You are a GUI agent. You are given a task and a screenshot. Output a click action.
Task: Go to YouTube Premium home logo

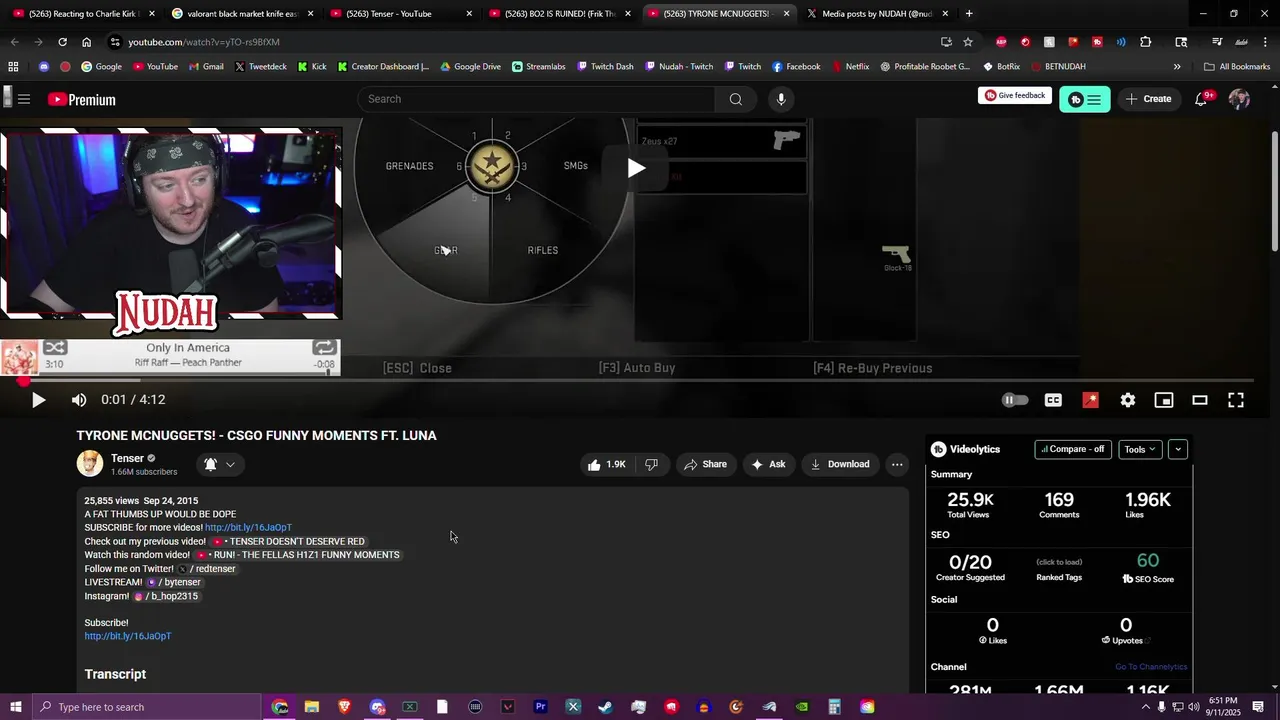[81, 99]
